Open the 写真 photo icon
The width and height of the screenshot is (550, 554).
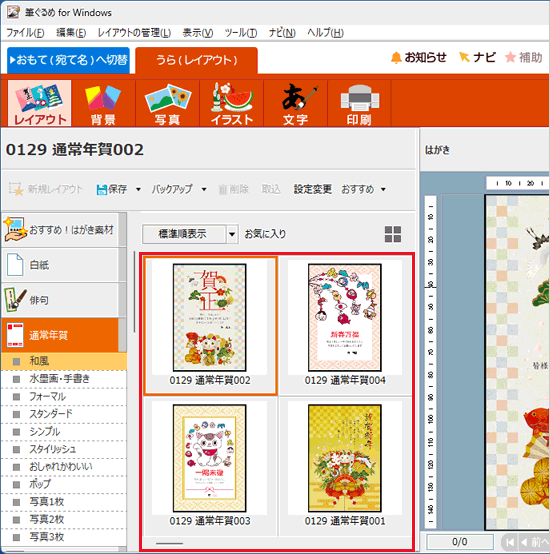click(x=167, y=103)
